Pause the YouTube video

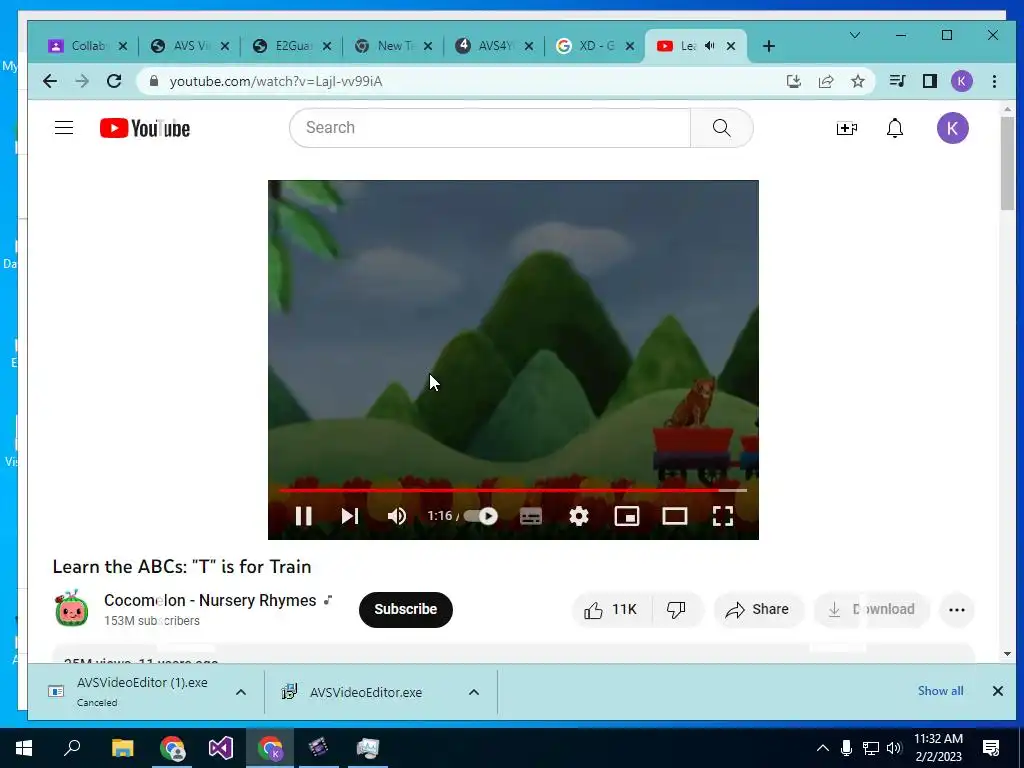(303, 516)
